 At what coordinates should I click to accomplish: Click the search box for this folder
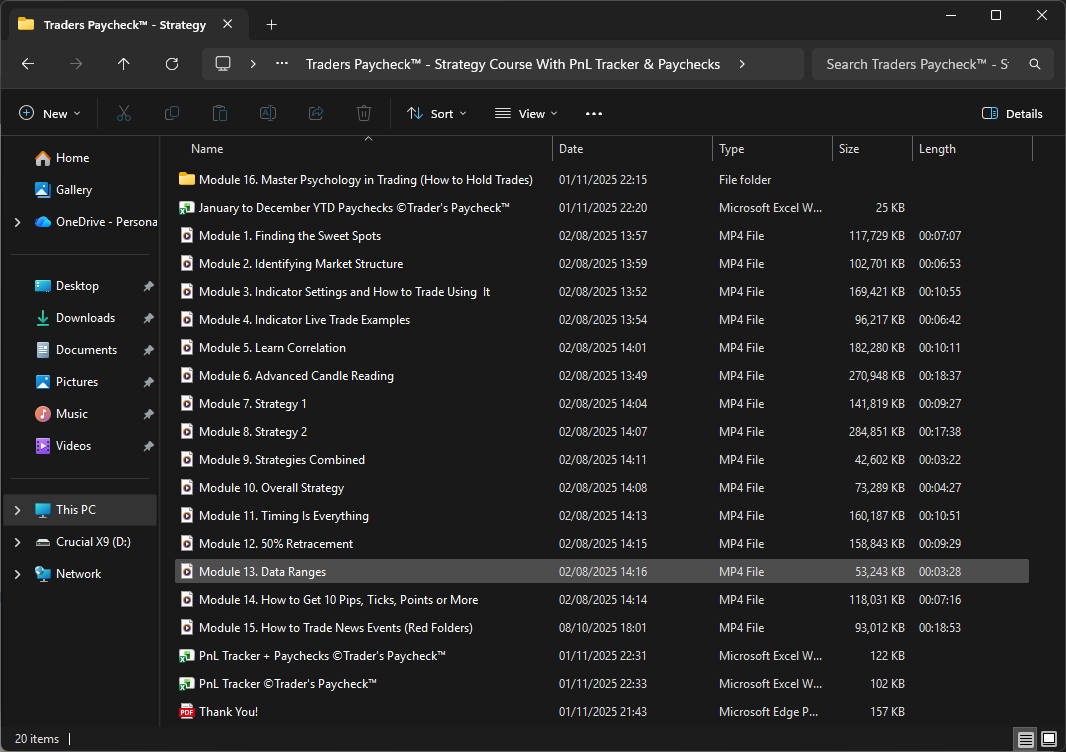[918, 64]
